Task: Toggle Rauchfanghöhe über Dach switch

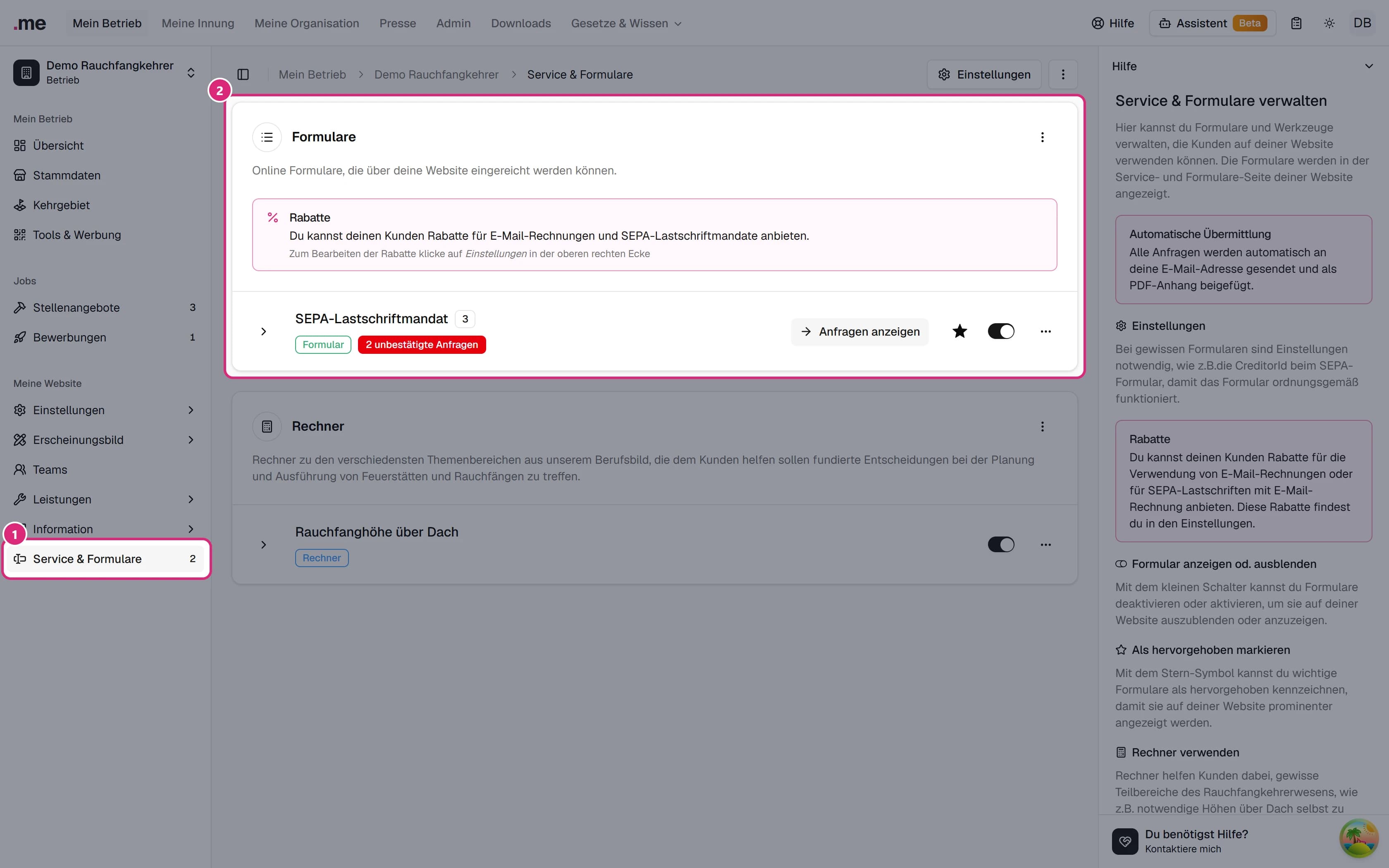Action: (1000, 545)
